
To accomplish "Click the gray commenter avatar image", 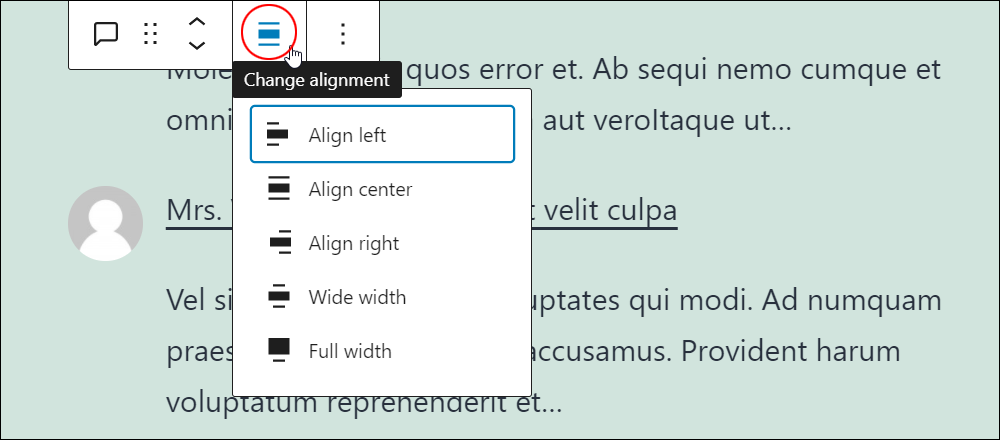I will [105, 223].
